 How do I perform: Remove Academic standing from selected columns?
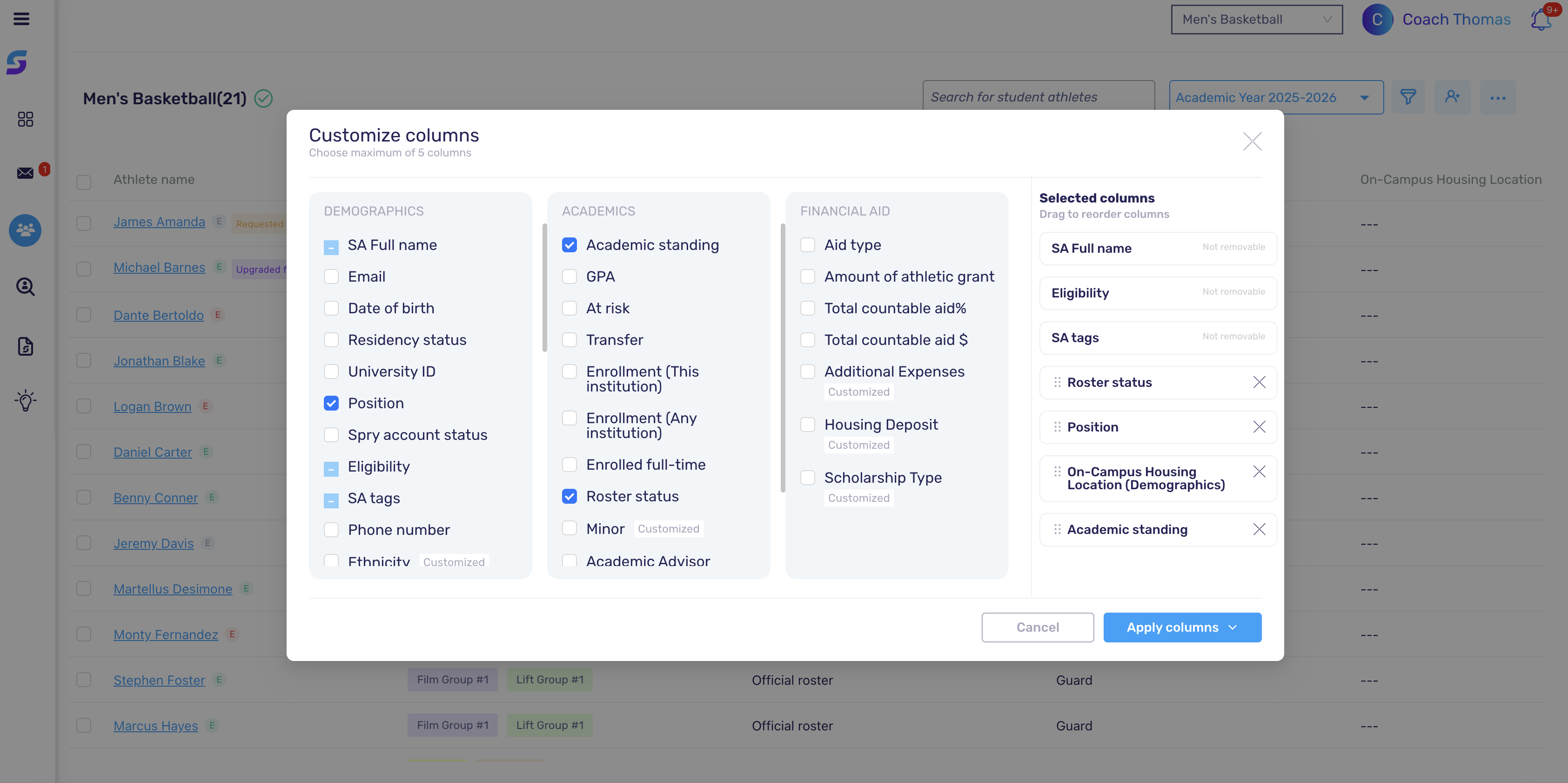pos(1260,529)
